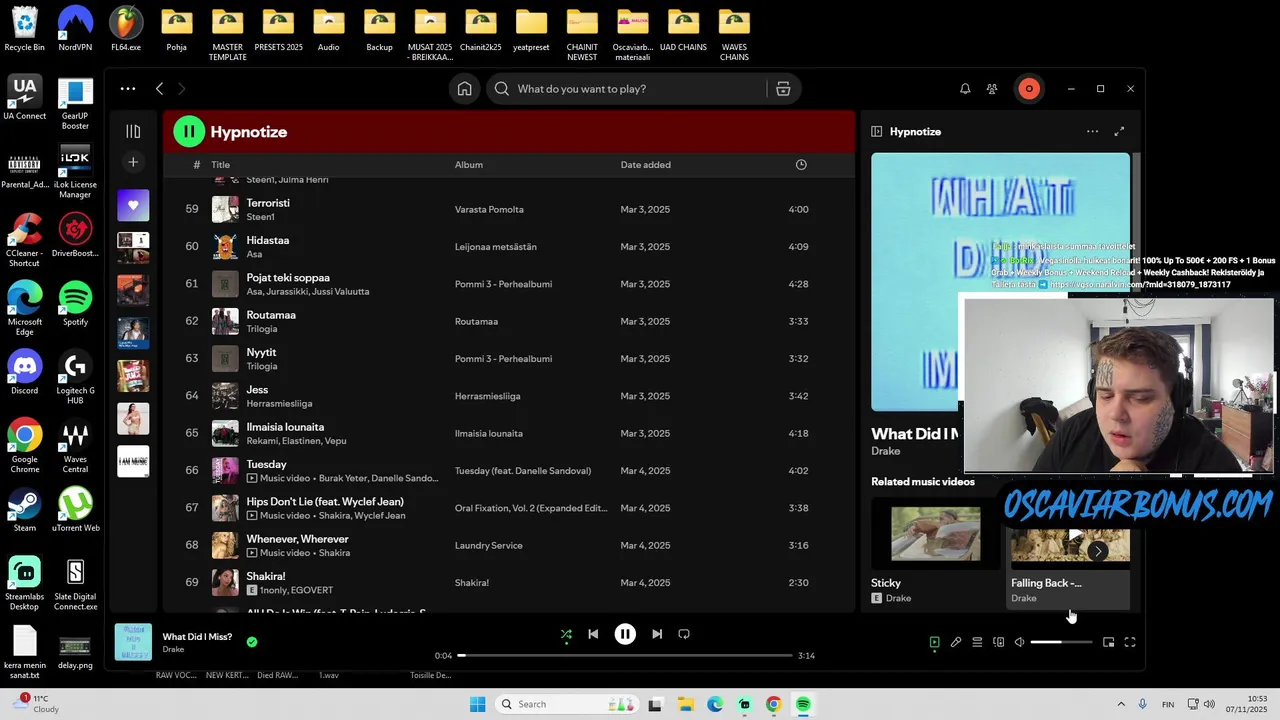The height and width of the screenshot is (720, 1280).
Task: Open Discord desktop shortcut
Action: pyautogui.click(x=25, y=372)
